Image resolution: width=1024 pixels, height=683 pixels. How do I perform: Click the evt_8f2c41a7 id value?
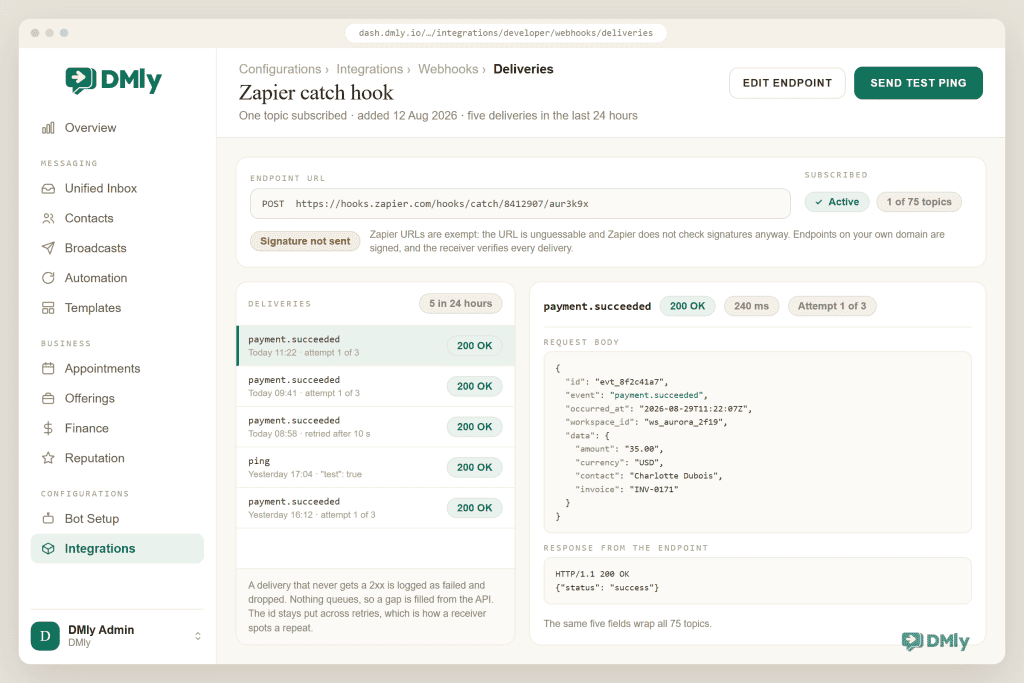629,382
